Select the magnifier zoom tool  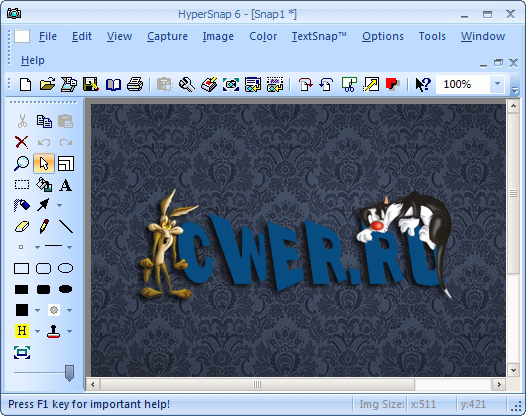coord(21,163)
